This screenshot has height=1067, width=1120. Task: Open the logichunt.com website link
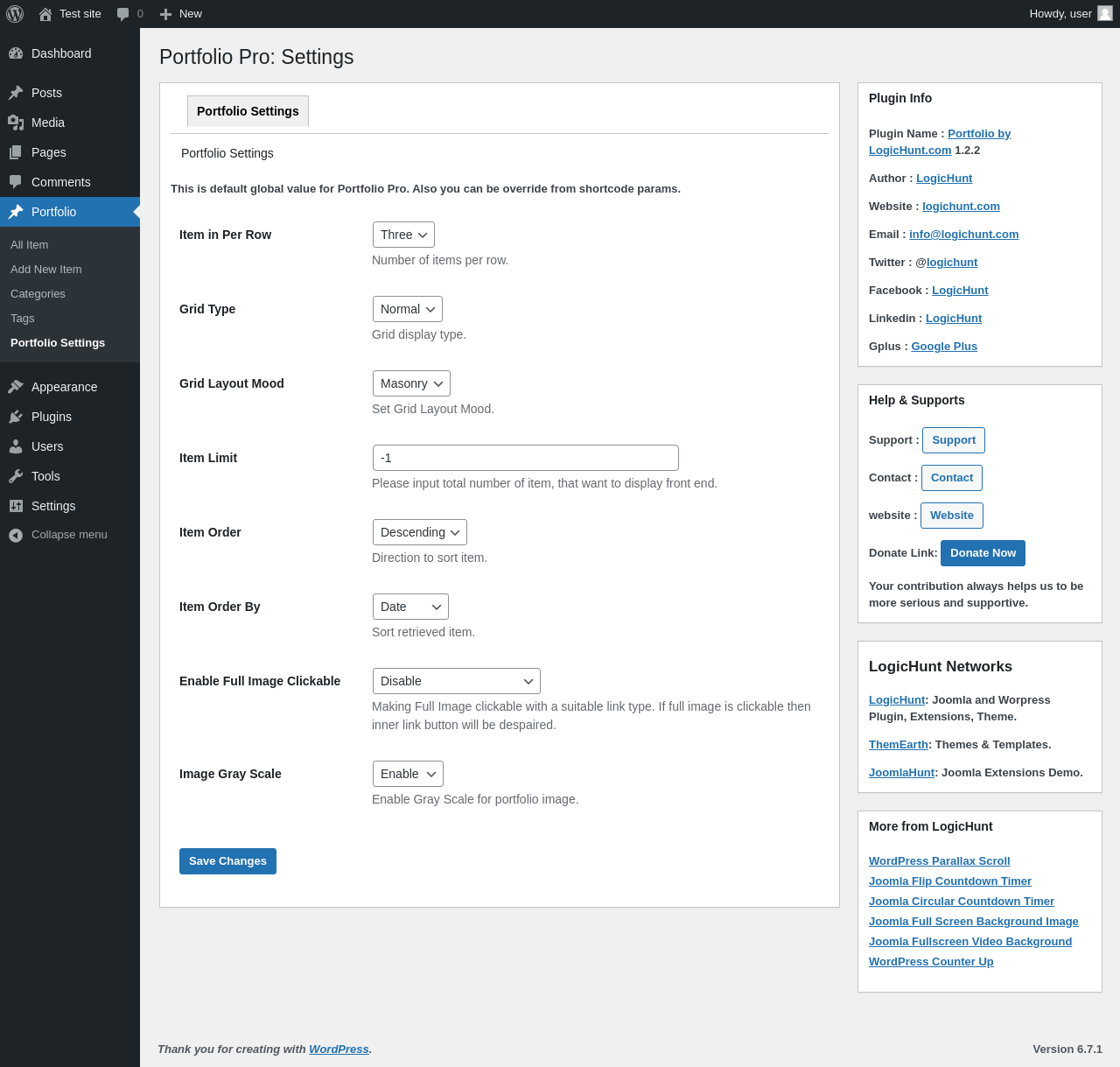point(961,207)
